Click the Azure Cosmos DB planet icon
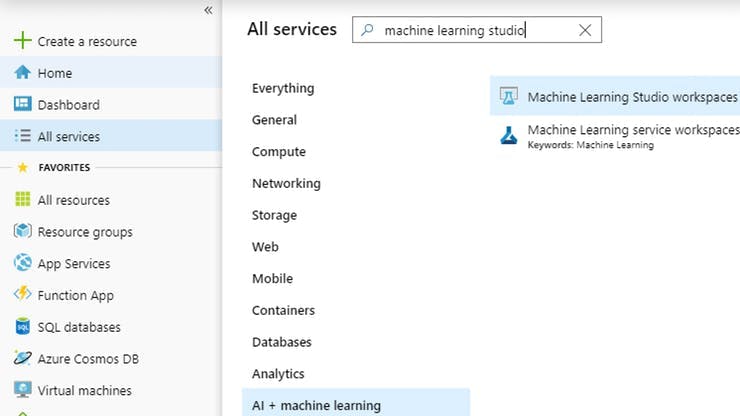This screenshot has width=740, height=416. [22, 358]
